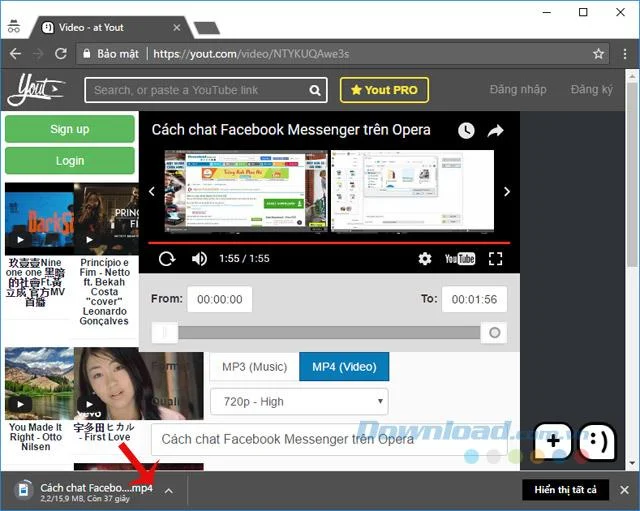Open the Watch Later clock icon

point(466,130)
